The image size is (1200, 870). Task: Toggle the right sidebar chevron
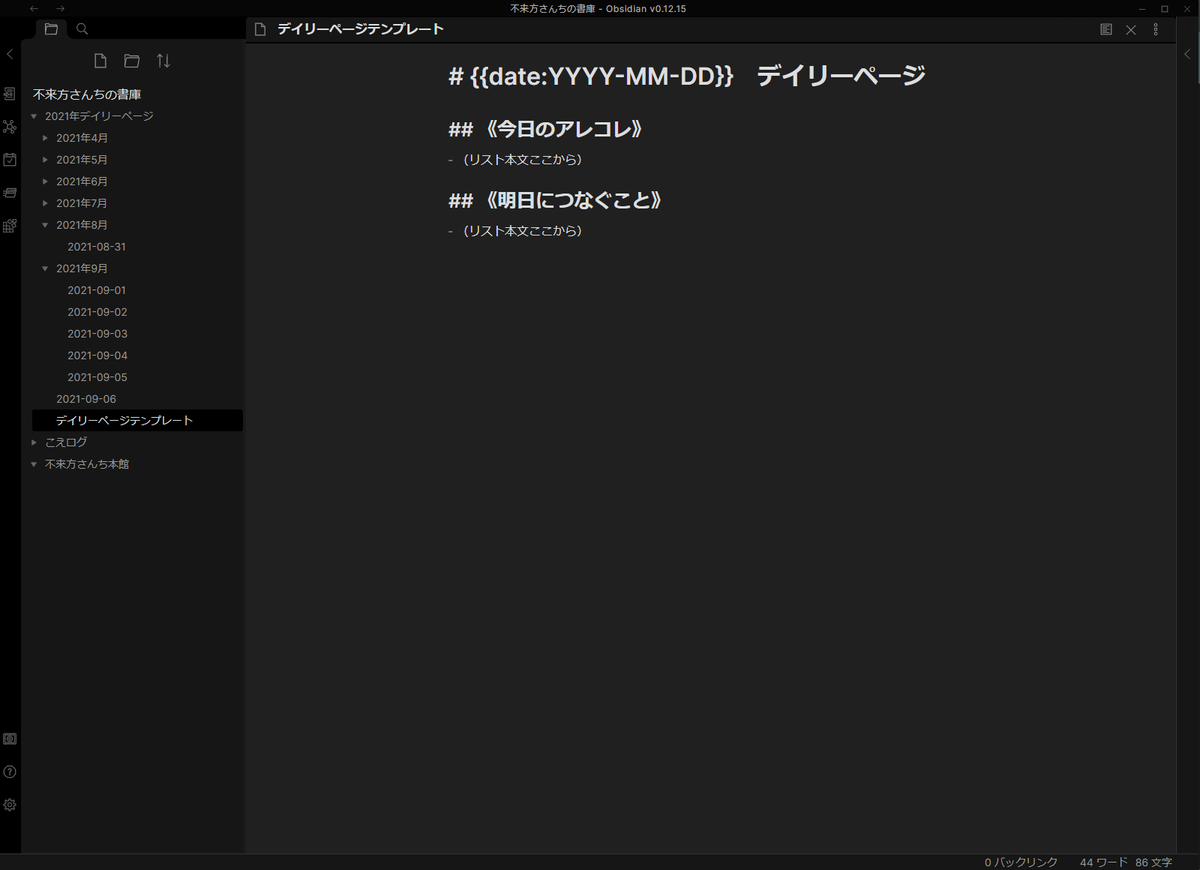[x=1188, y=54]
